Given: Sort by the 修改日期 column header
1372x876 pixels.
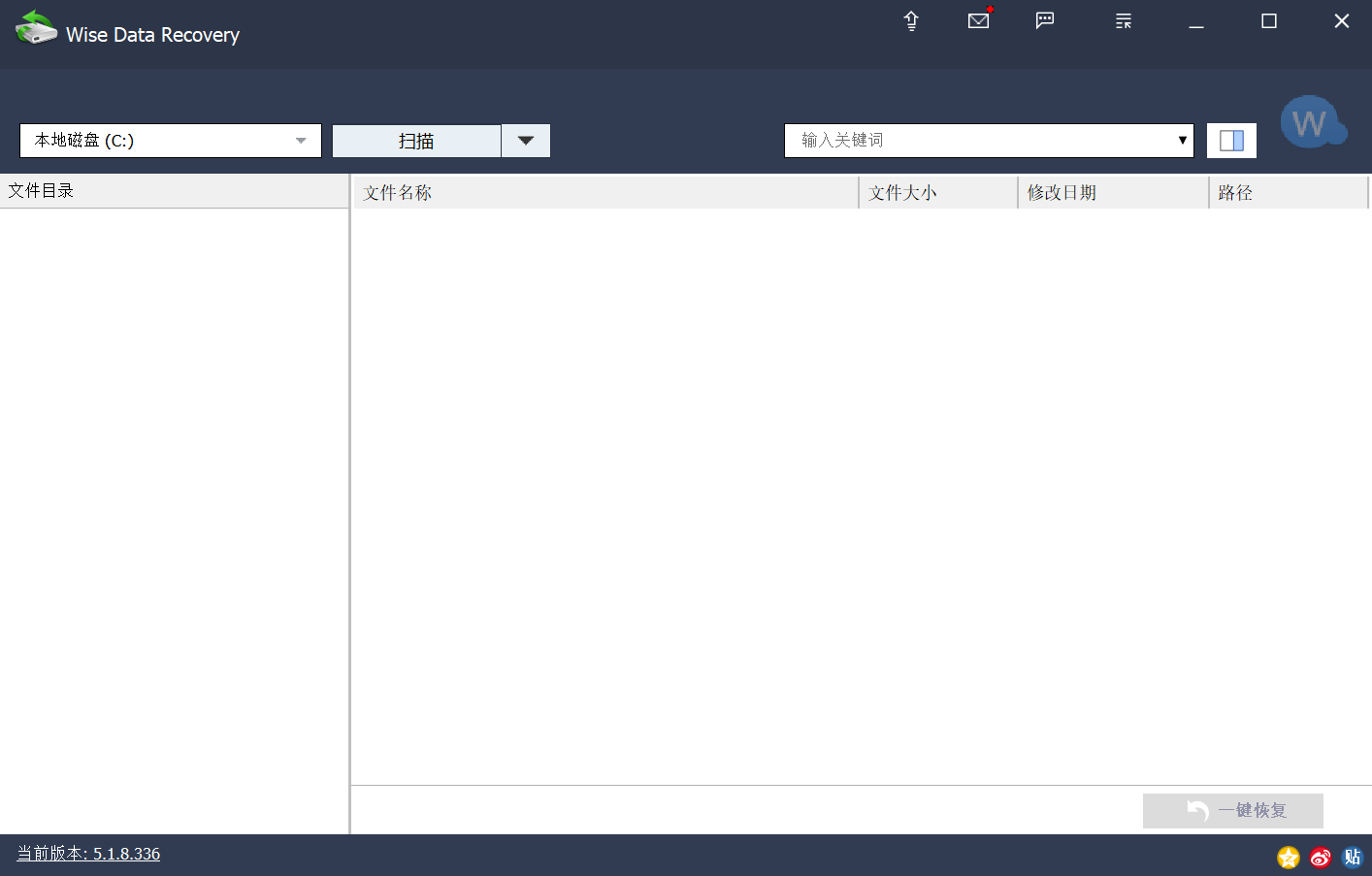Looking at the screenshot, I should point(1112,193).
